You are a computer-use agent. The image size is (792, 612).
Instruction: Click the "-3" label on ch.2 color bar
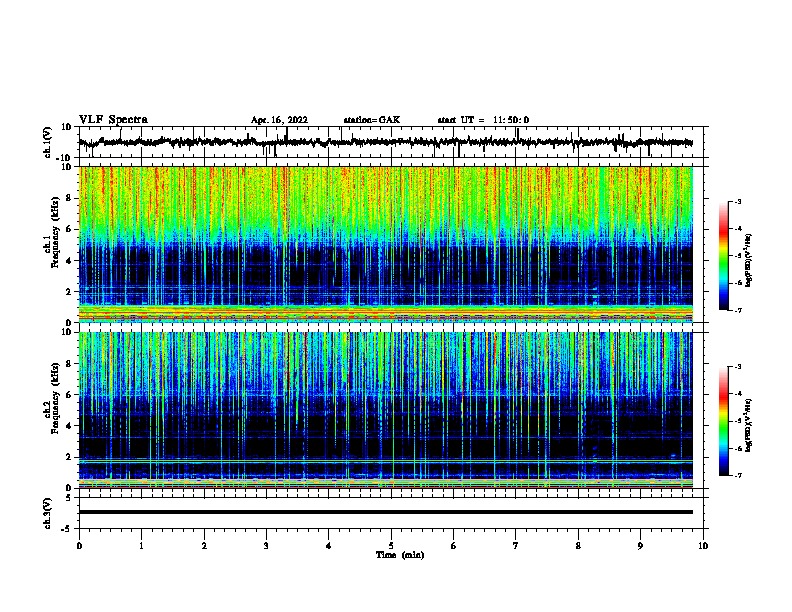pyautogui.click(x=738, y=367)
